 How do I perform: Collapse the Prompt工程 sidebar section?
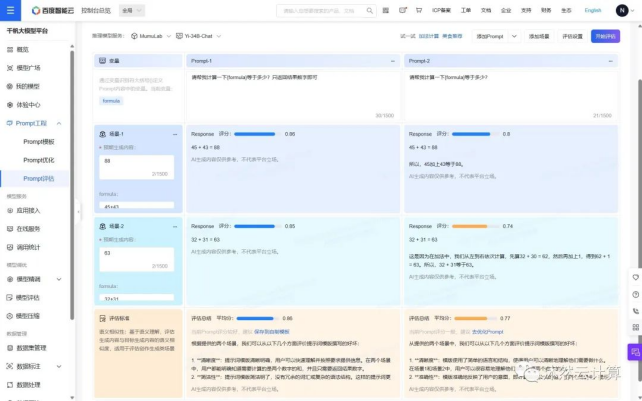pyautogui.click(x=59, y=123)
